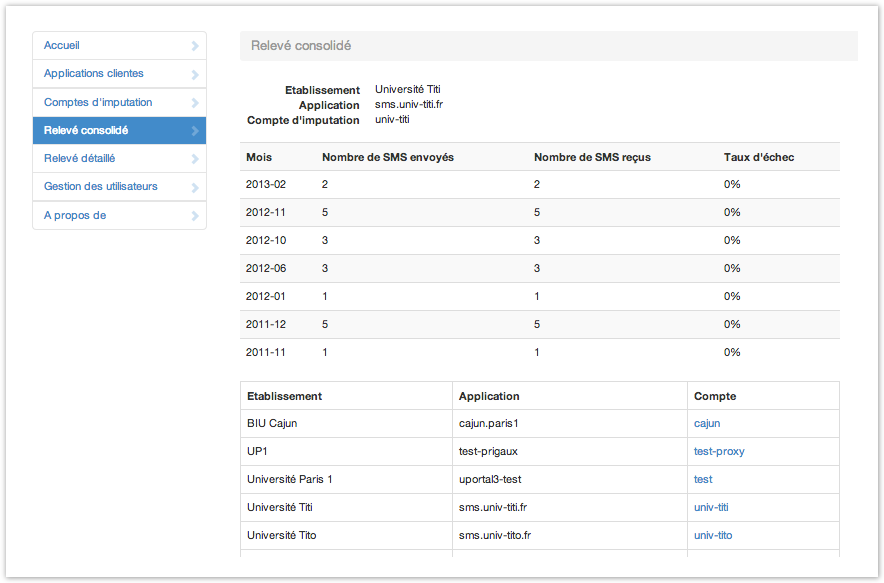Screen dimensions: 884x583
Task: Go to Applications clientes page
Action: [94, 74]
